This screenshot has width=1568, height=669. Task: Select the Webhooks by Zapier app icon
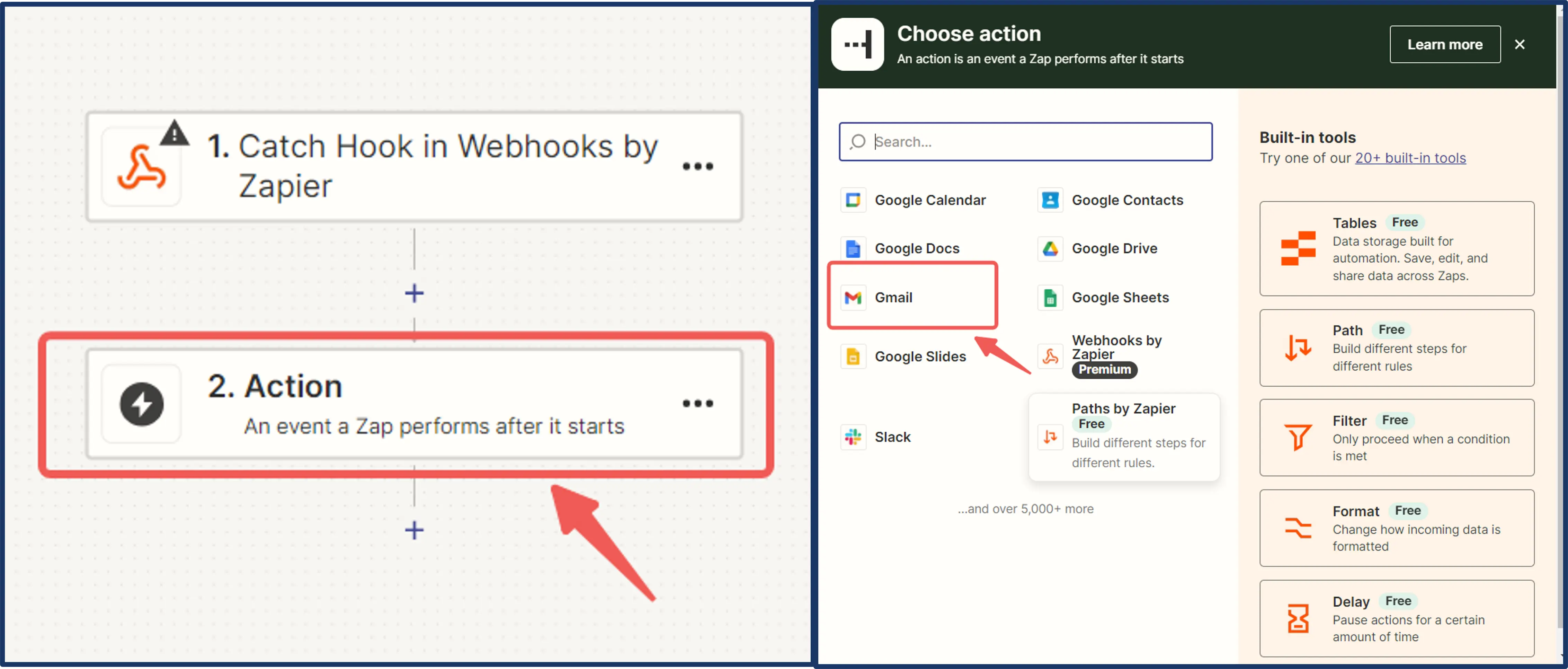click(x=1051, y=357)
